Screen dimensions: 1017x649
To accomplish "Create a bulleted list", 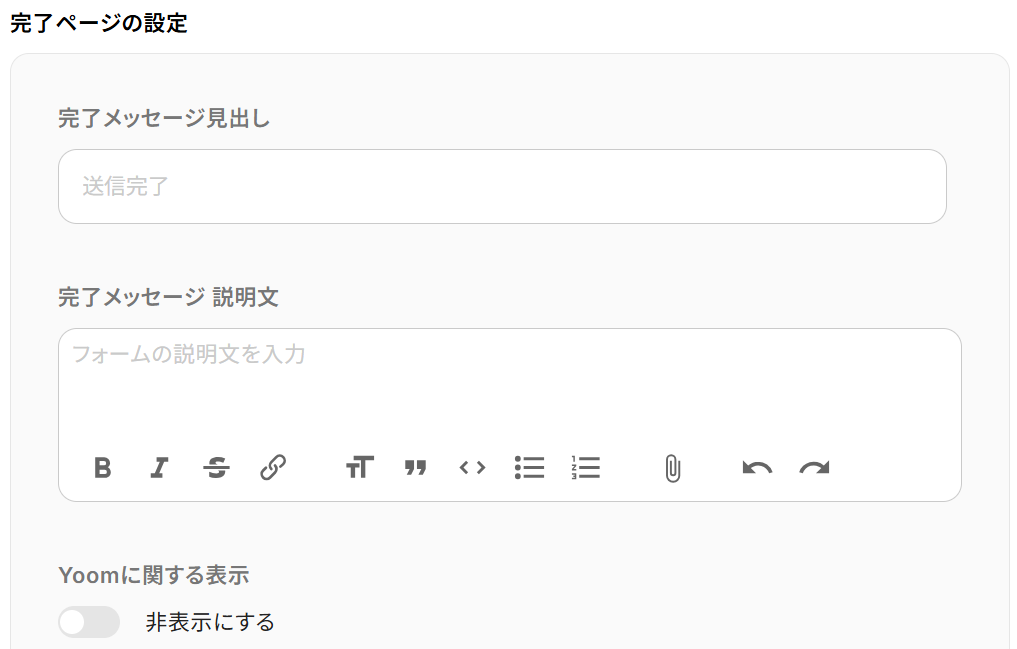I will (x=529, y=467).
